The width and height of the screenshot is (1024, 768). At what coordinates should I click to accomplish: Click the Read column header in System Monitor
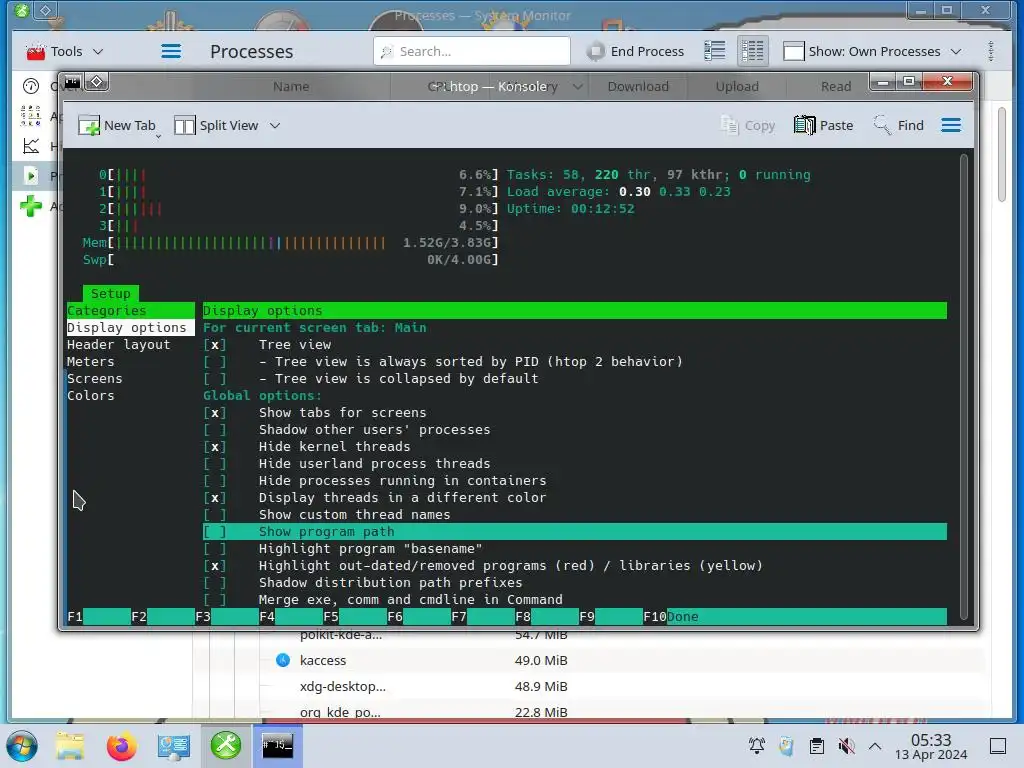click(x=835, y=86)
